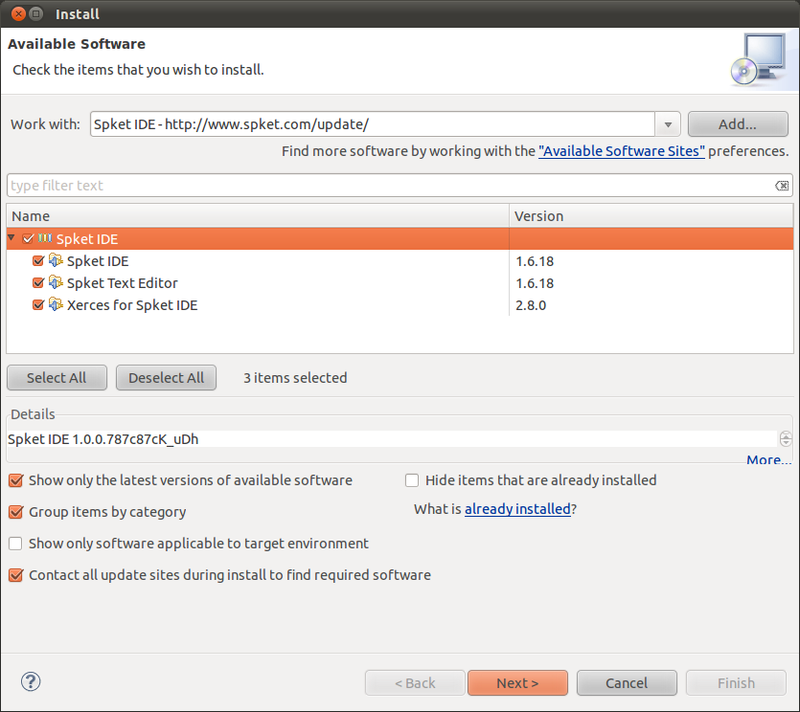
Task: Open the Work with dropdown arrow
Action: (668, 124)
